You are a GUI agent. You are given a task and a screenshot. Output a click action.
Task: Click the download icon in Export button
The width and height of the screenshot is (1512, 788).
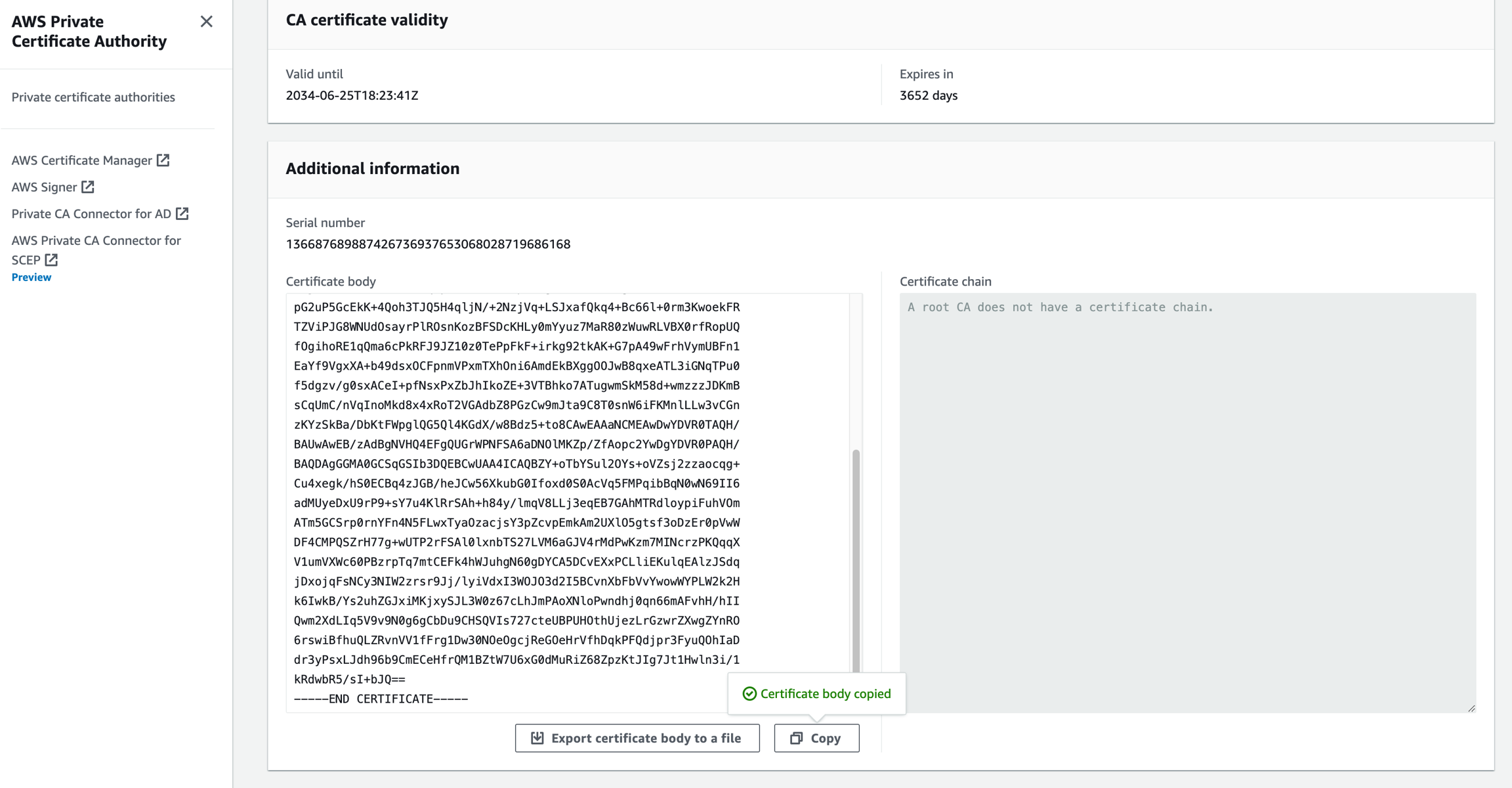coord(537,738)
